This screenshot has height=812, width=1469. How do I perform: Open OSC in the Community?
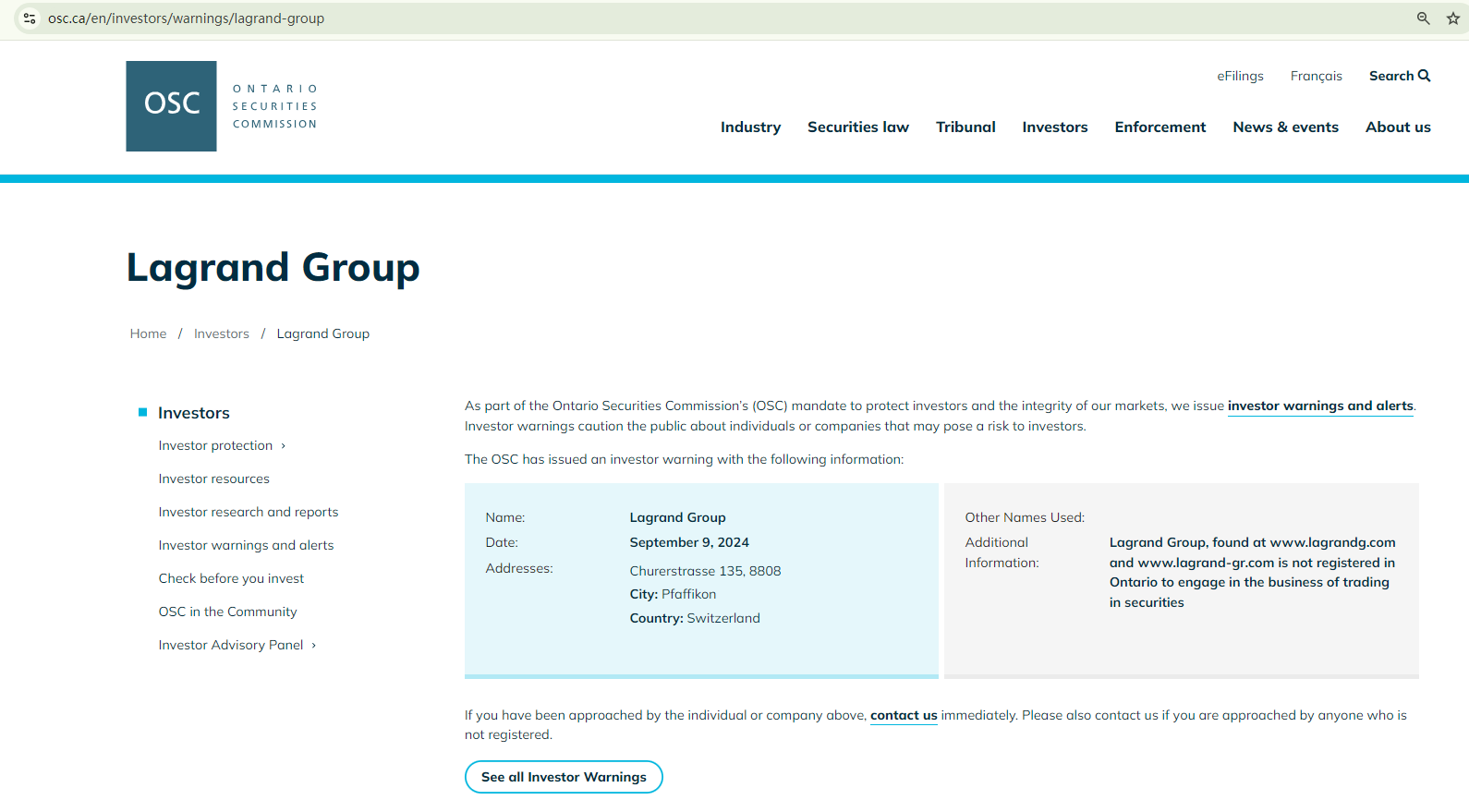227,612
